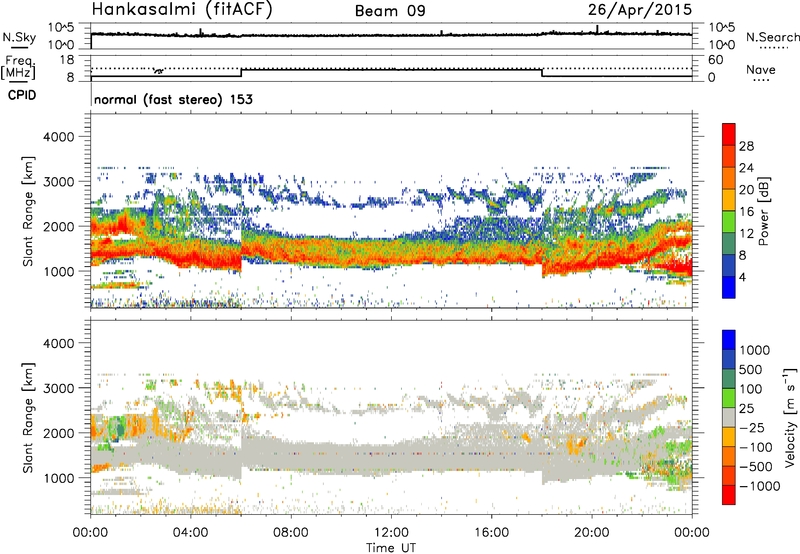Click the -1000 tick on velocity colorbar

(759, 486)
